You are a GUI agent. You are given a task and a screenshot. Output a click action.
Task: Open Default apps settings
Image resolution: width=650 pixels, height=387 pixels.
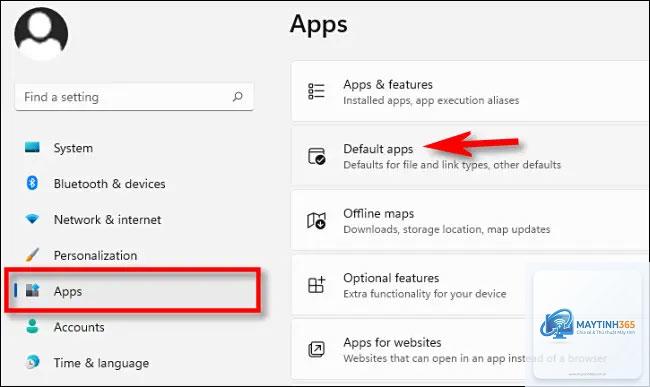click(470, 156)
